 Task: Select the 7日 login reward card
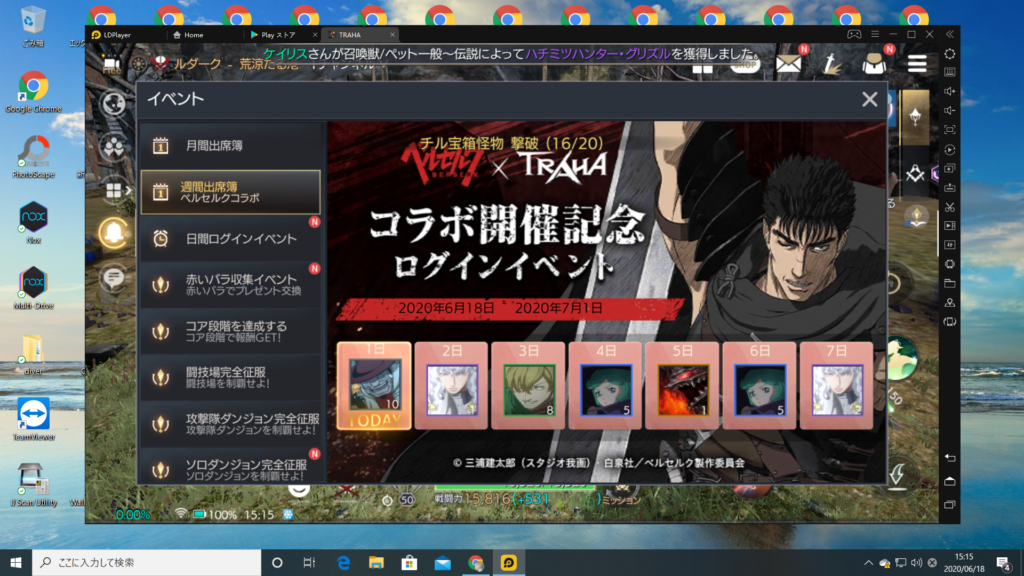[837, 385]
